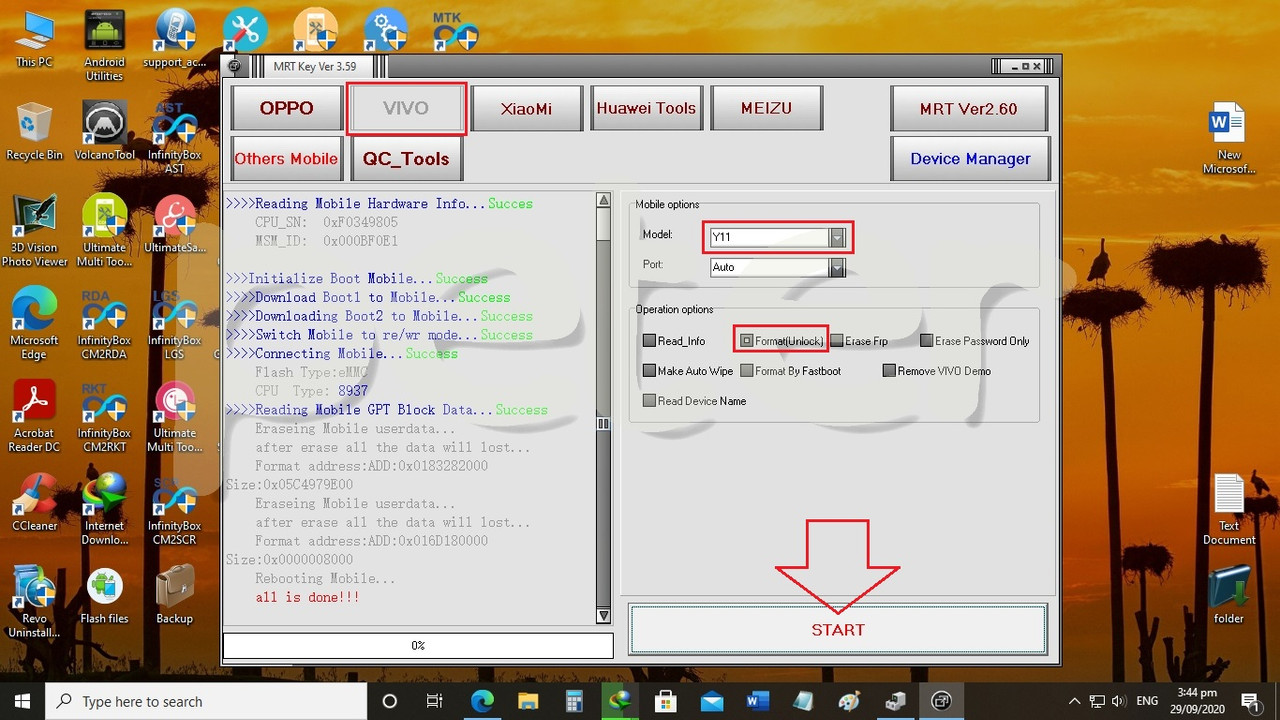Click the 0% progress bar
Image resolution: width=1280 pixels, height=720 pixels.
[418, 646]
